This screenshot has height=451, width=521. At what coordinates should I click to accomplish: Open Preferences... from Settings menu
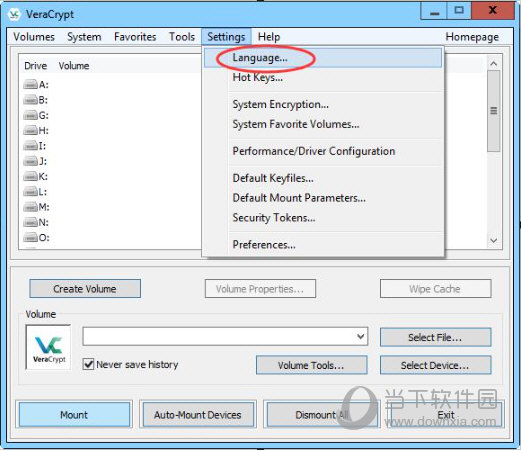[x=323, y=245]
